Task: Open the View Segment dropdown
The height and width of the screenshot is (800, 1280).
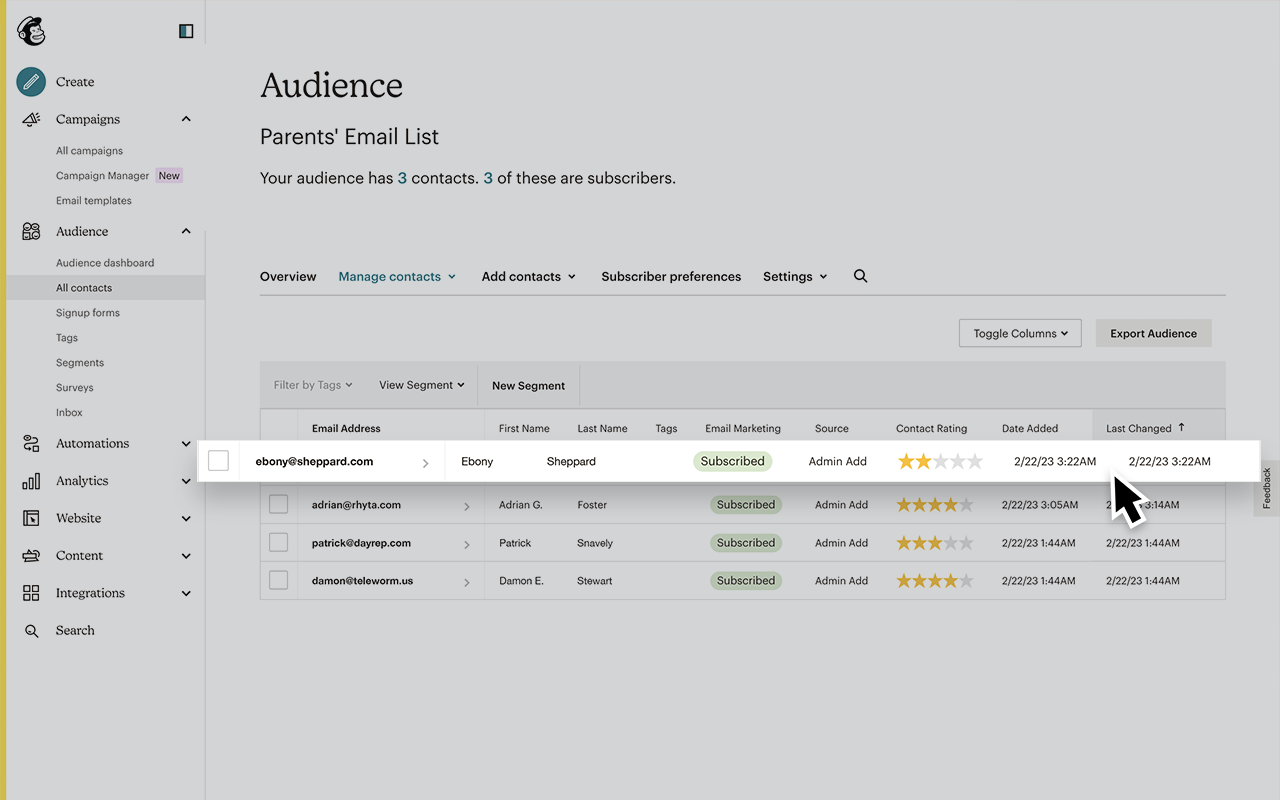Action: (420, 384)
